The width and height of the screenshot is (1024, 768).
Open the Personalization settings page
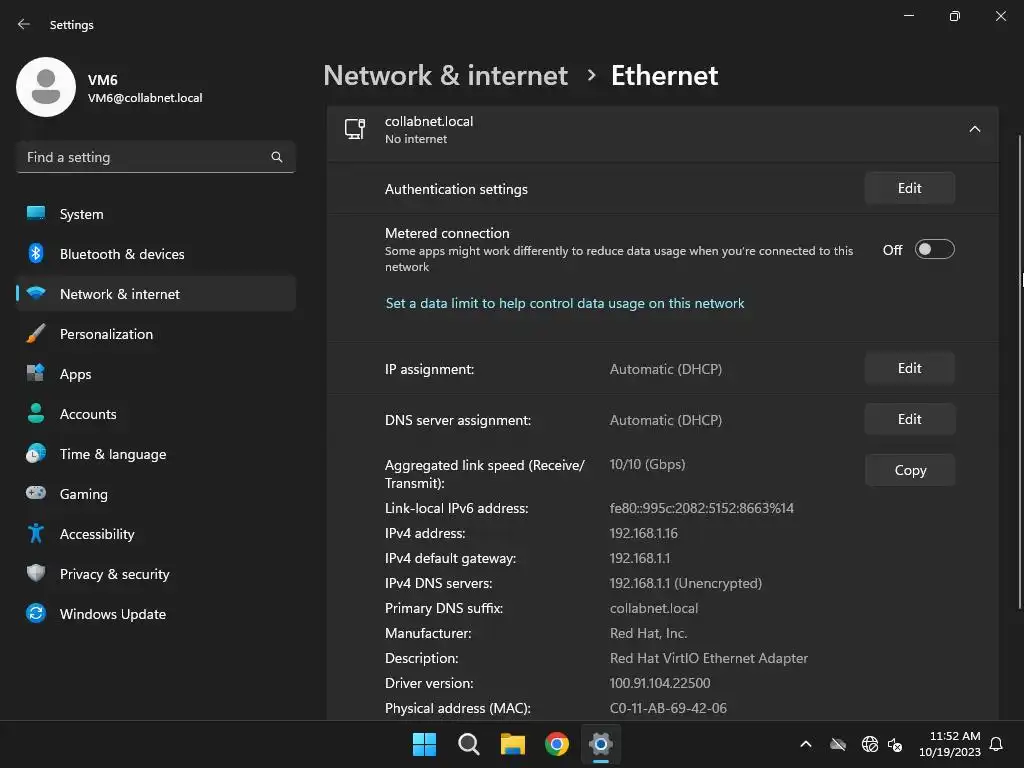[x=106, y=334]
